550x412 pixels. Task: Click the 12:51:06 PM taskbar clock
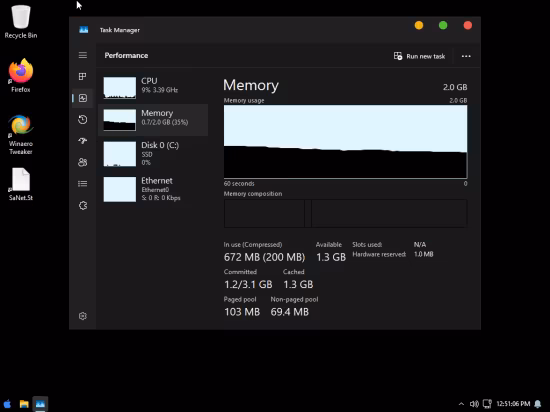point(513,404)
